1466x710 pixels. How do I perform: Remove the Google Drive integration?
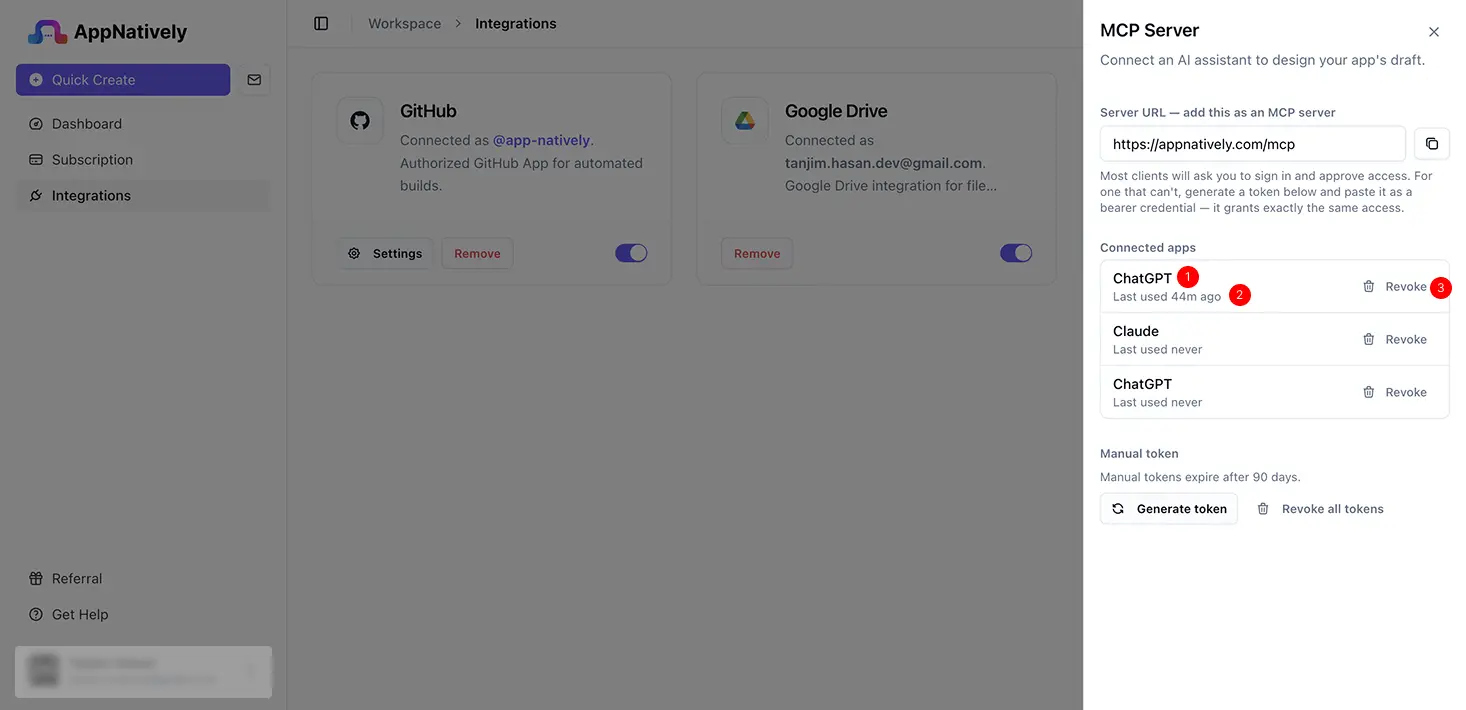point(757,254)
